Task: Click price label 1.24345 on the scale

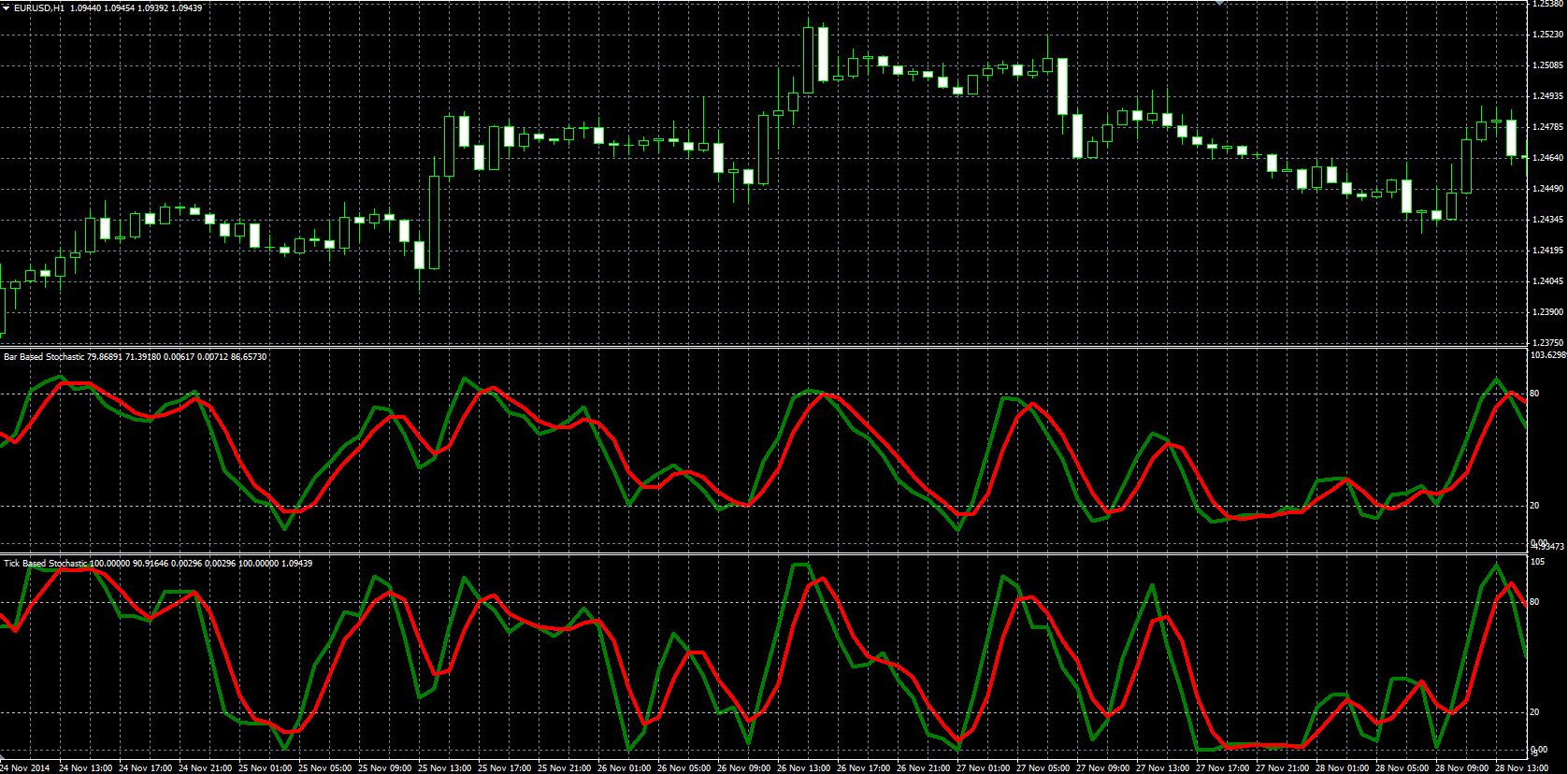Action: [x=1547, y=220]
